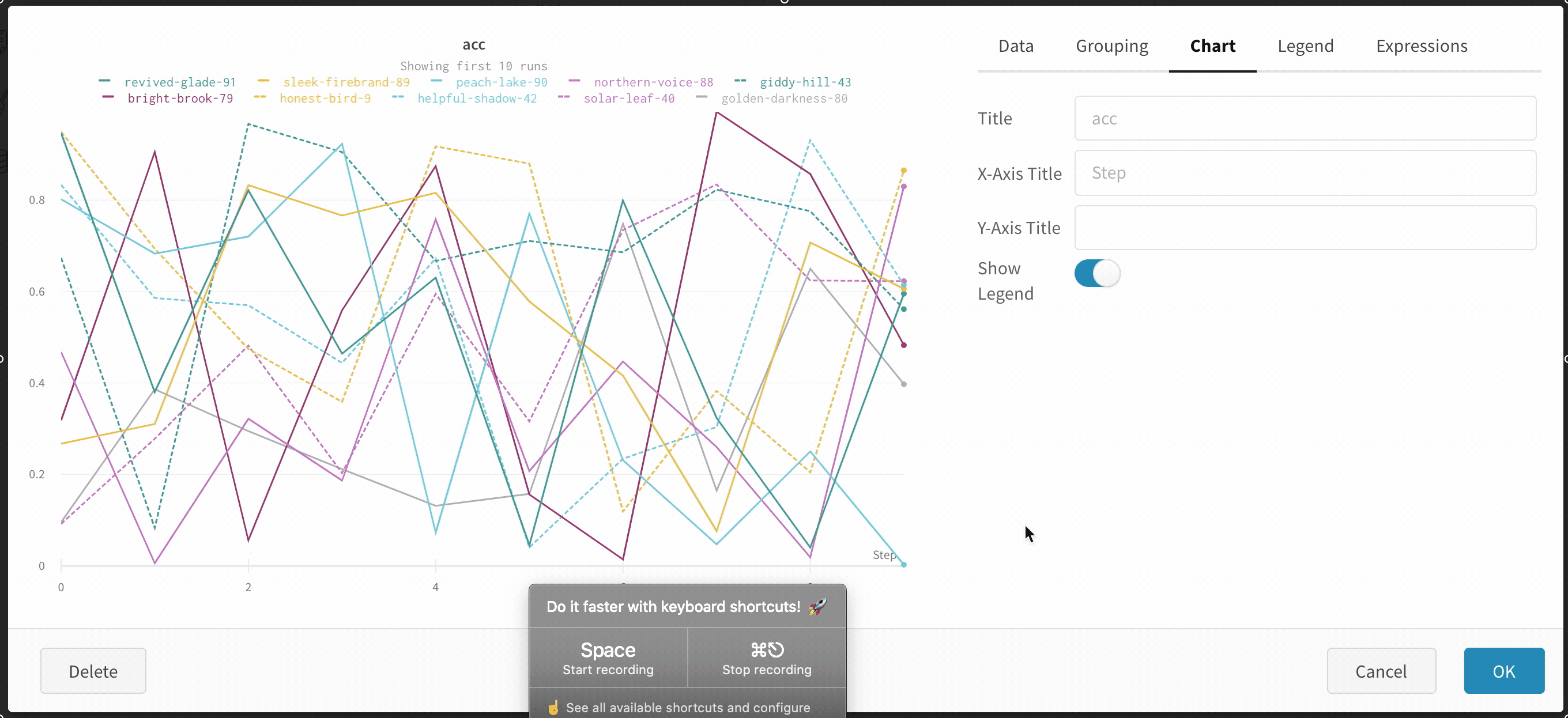The width and height of the screenshot is (1568, 718).
Task: Click the empty Y-Axis Title field
Action: pyautogui.click(x=1305, y=228)
